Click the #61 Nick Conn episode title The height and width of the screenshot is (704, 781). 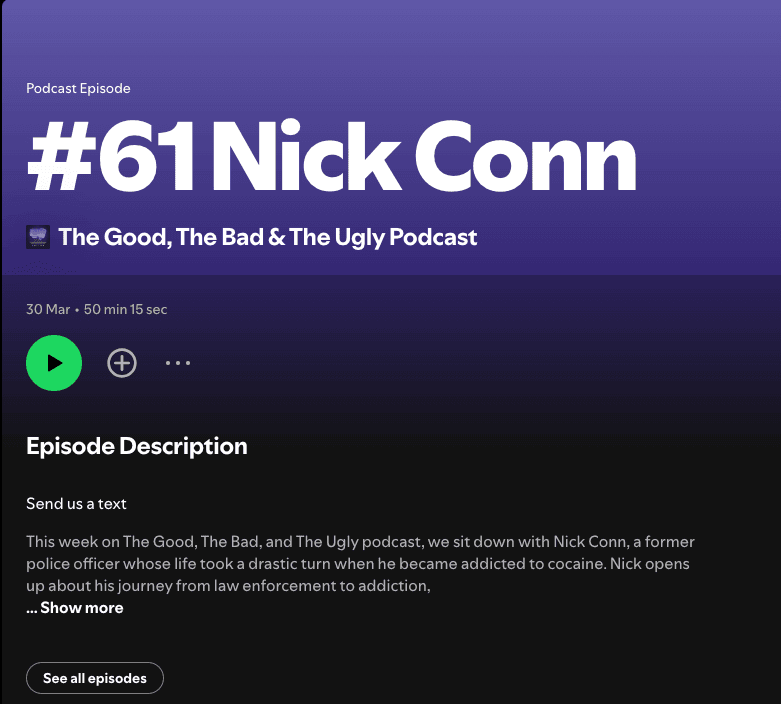point(331,156)
